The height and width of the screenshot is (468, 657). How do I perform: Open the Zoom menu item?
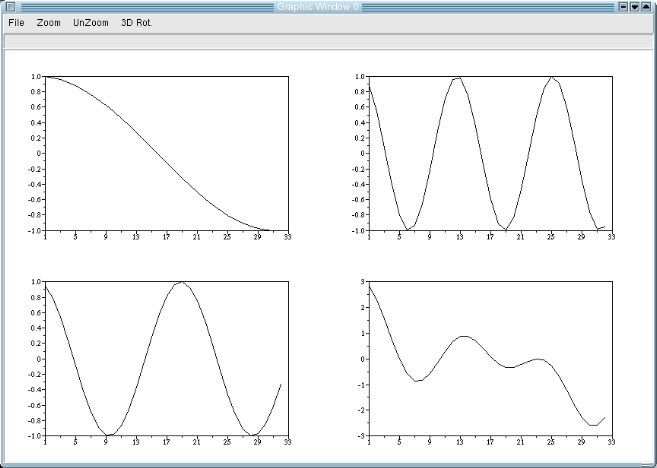pos(48,22)
